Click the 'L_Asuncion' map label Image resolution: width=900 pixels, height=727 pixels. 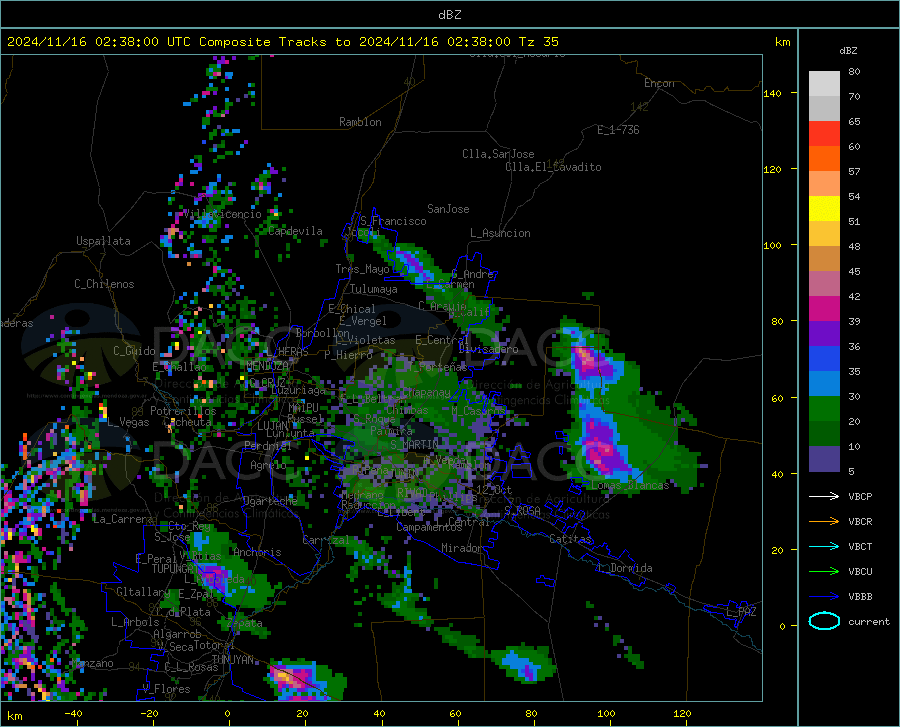(500, 233)
